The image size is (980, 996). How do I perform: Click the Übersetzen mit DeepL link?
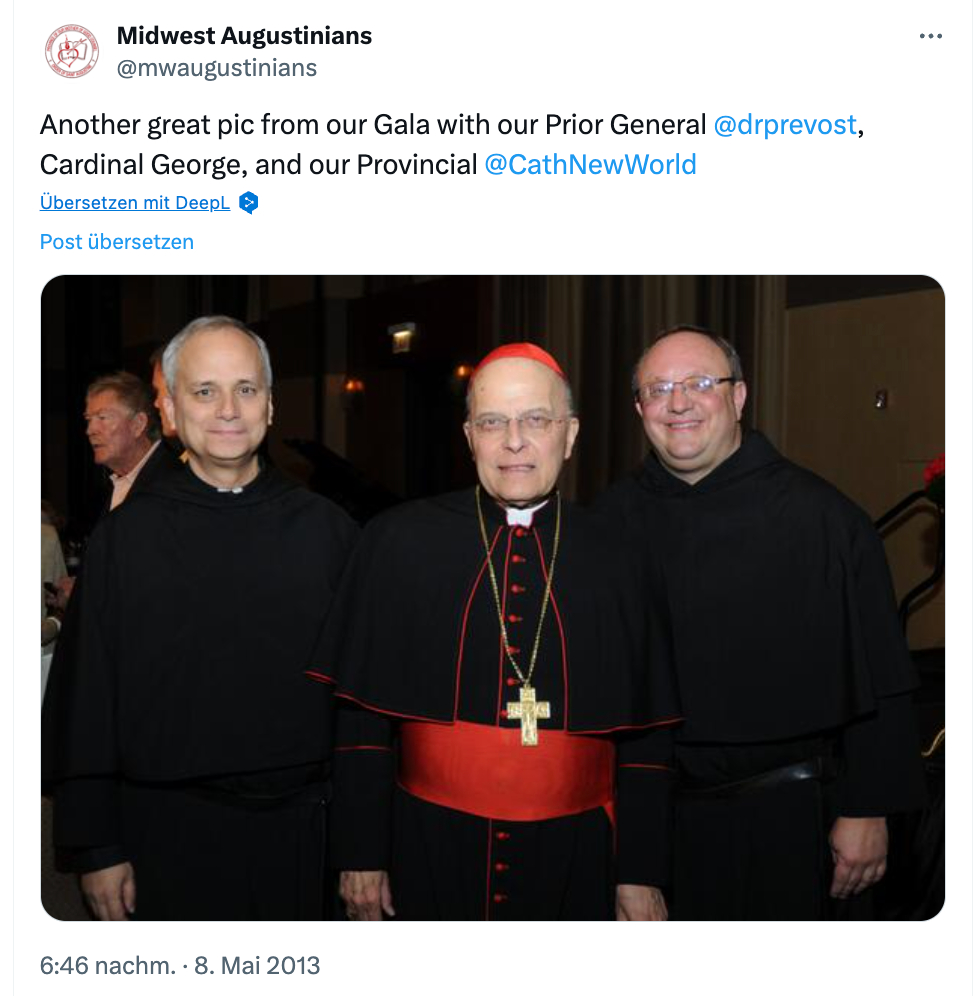(135, 203)
